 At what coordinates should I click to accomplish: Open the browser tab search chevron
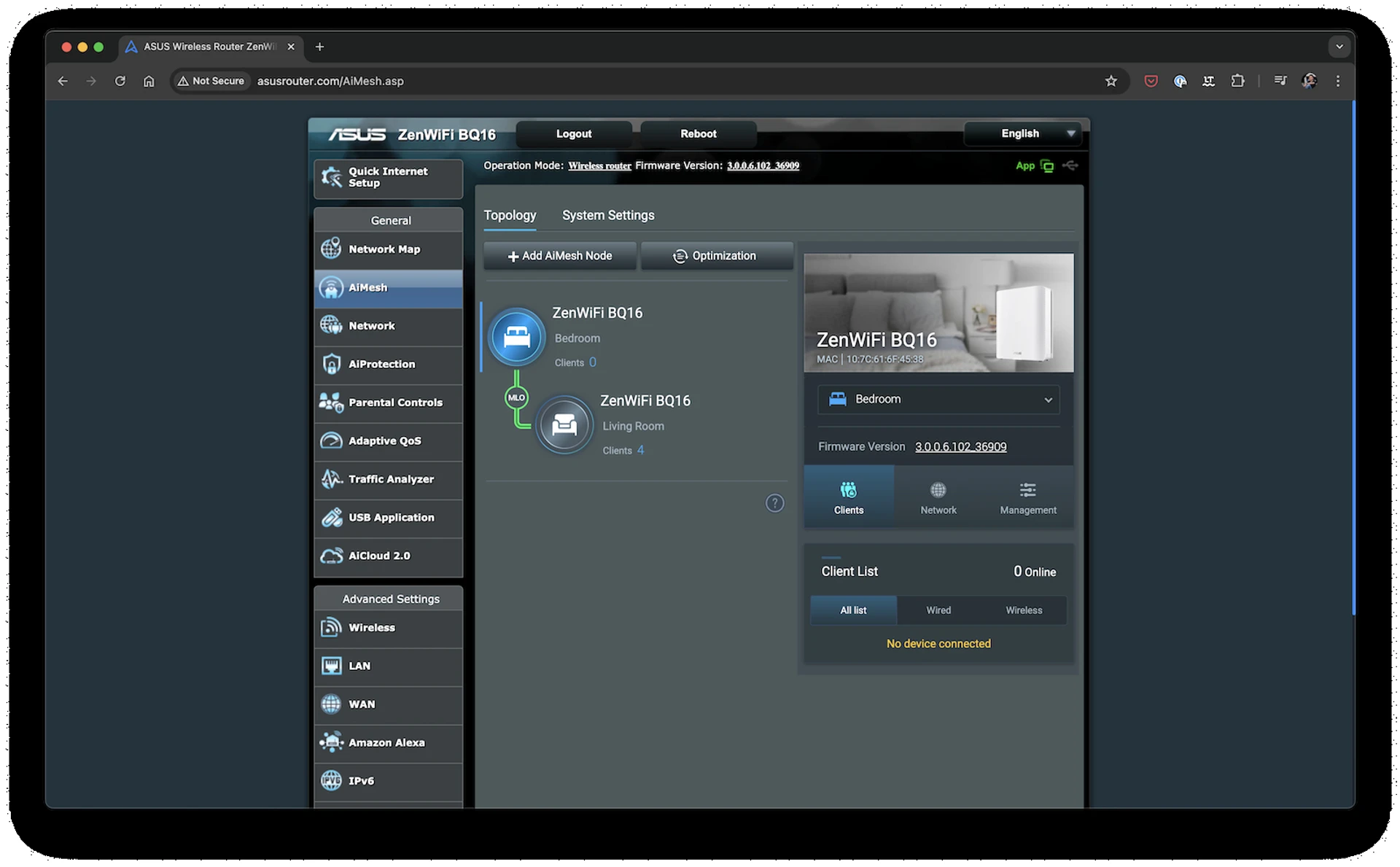[x=1339, y=47]
